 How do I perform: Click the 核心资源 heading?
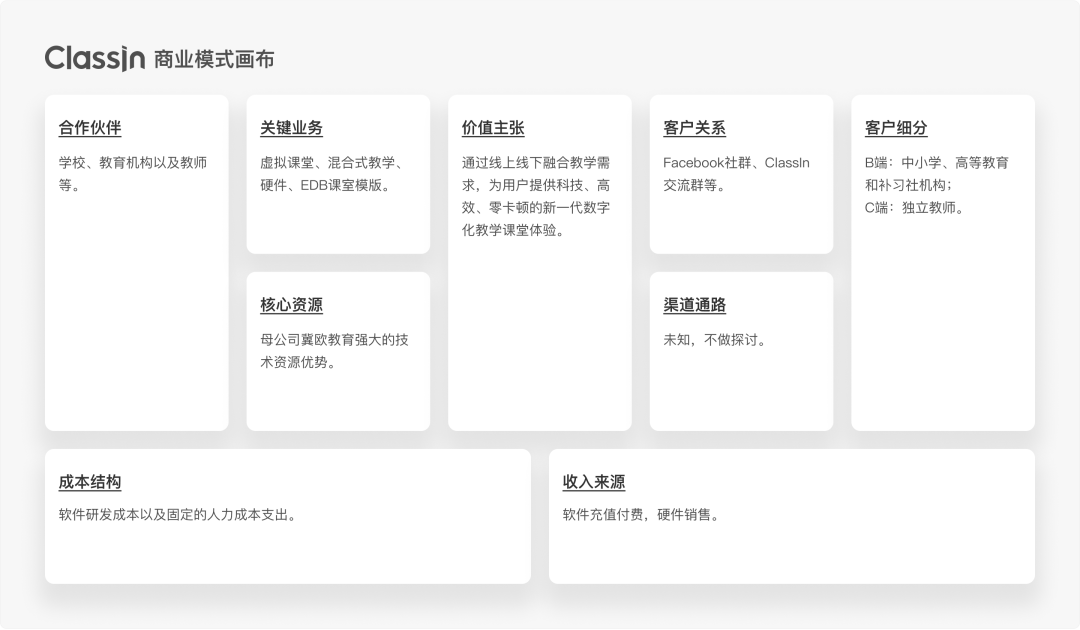[x=291, y=305]
